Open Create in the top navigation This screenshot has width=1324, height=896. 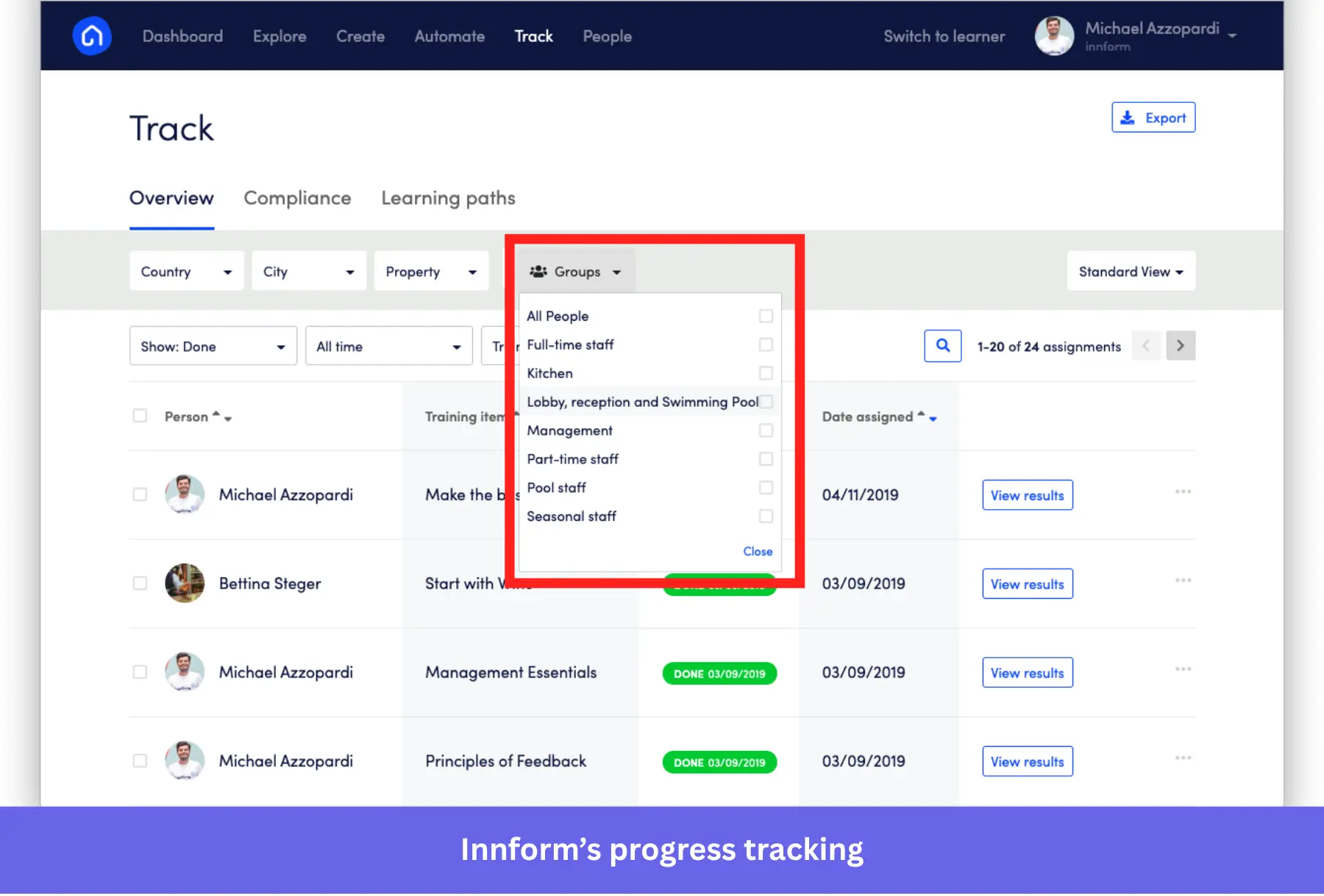[x=360, y=36]
